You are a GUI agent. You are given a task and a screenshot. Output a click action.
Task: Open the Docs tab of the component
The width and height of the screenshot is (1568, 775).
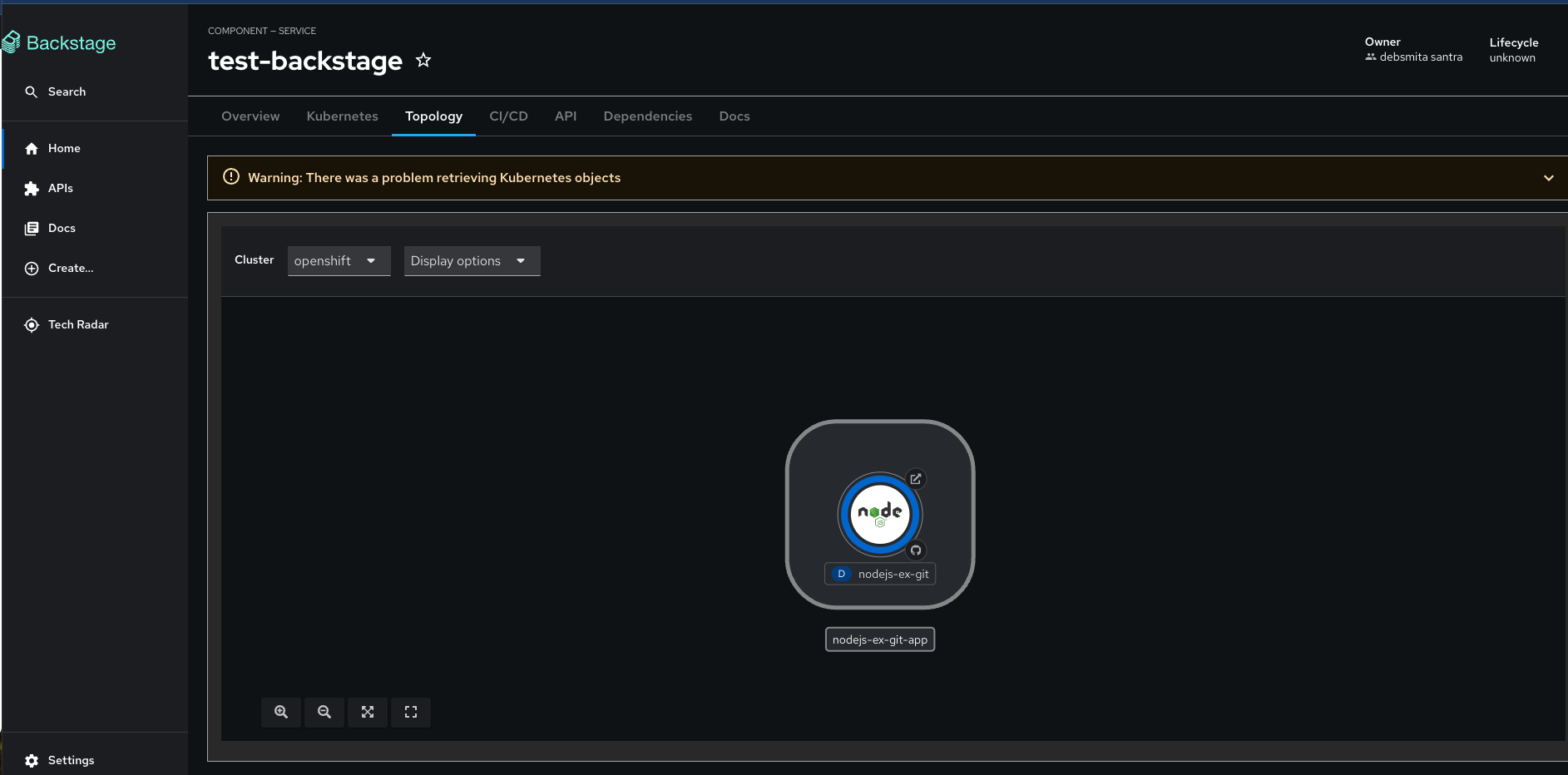coord(735,116)
